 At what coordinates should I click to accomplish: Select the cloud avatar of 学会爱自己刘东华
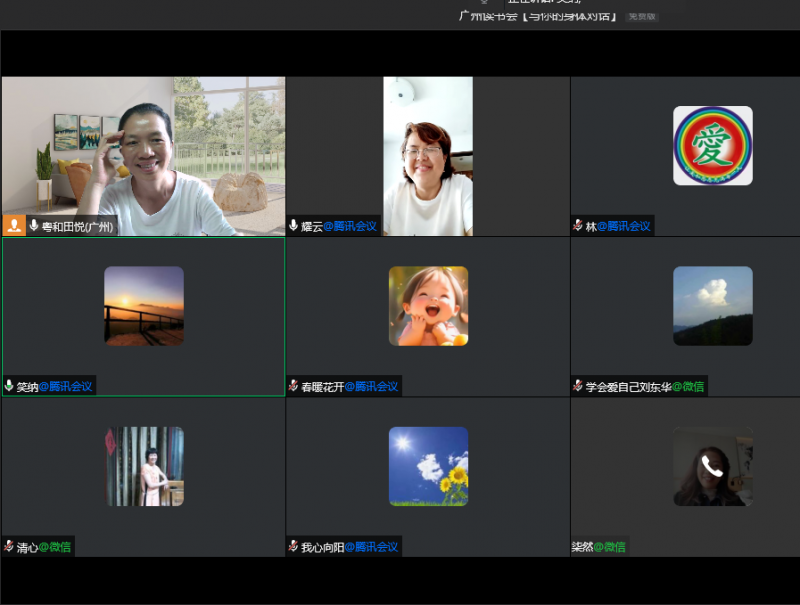(712, 306)
